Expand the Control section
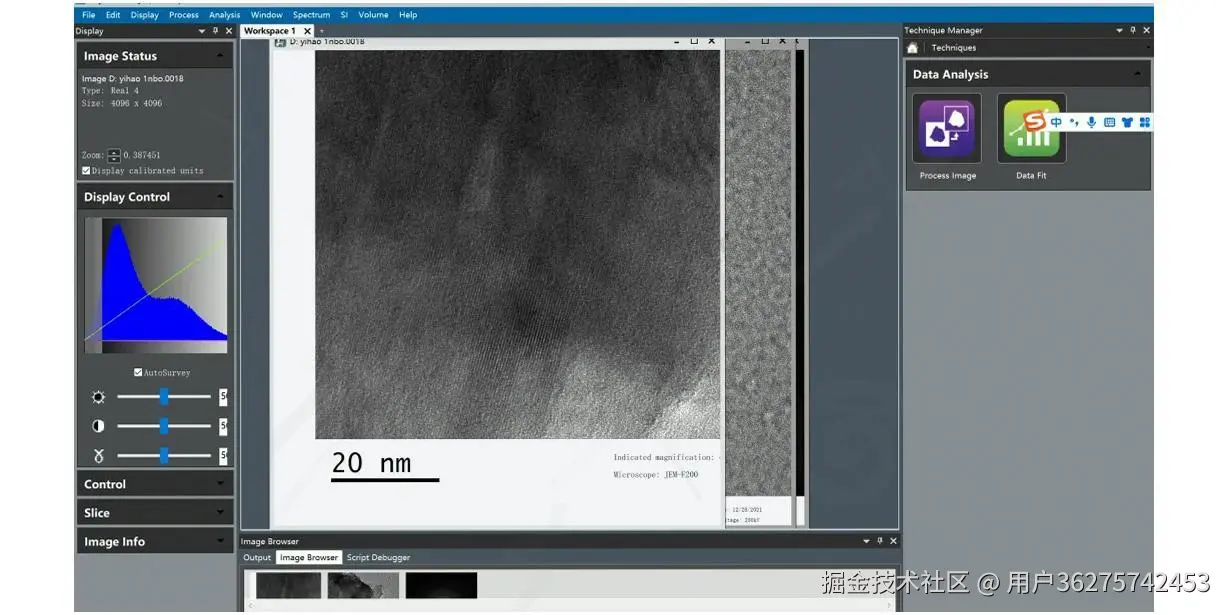The image size is (1229, 615). [x=220, y=484]
